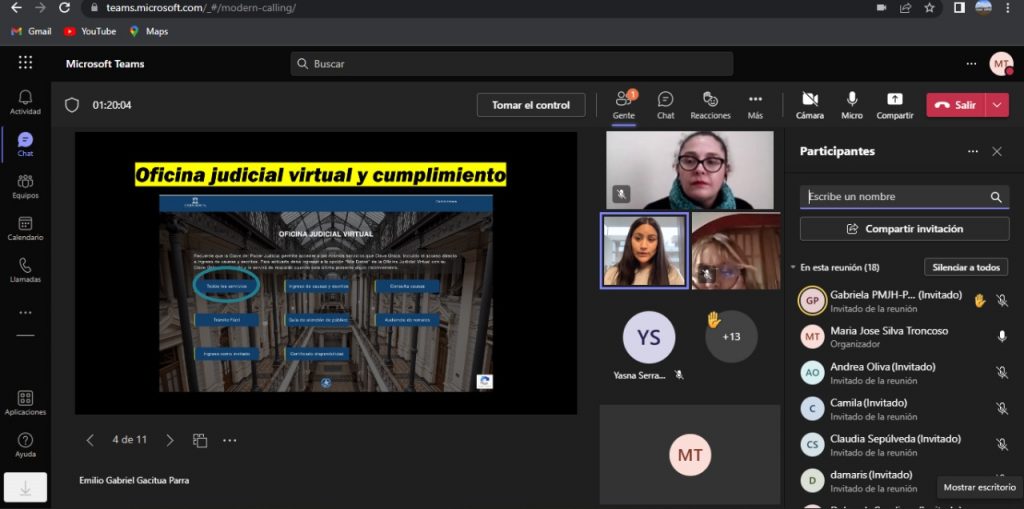Click the meeting shield security icon
Image resolution: width=1024 pixels, height=509 pixels.
72,105
